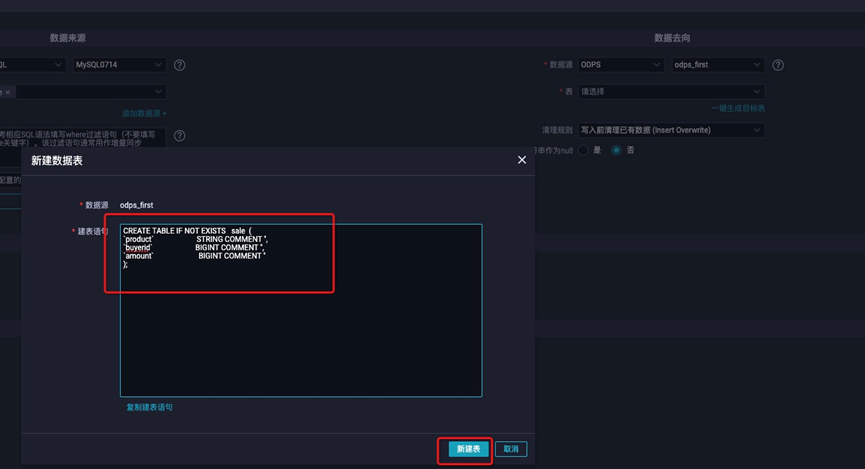The image size is (865, 469).
Task: Click the 添加数据源 + link
Action: click(144, 113)
